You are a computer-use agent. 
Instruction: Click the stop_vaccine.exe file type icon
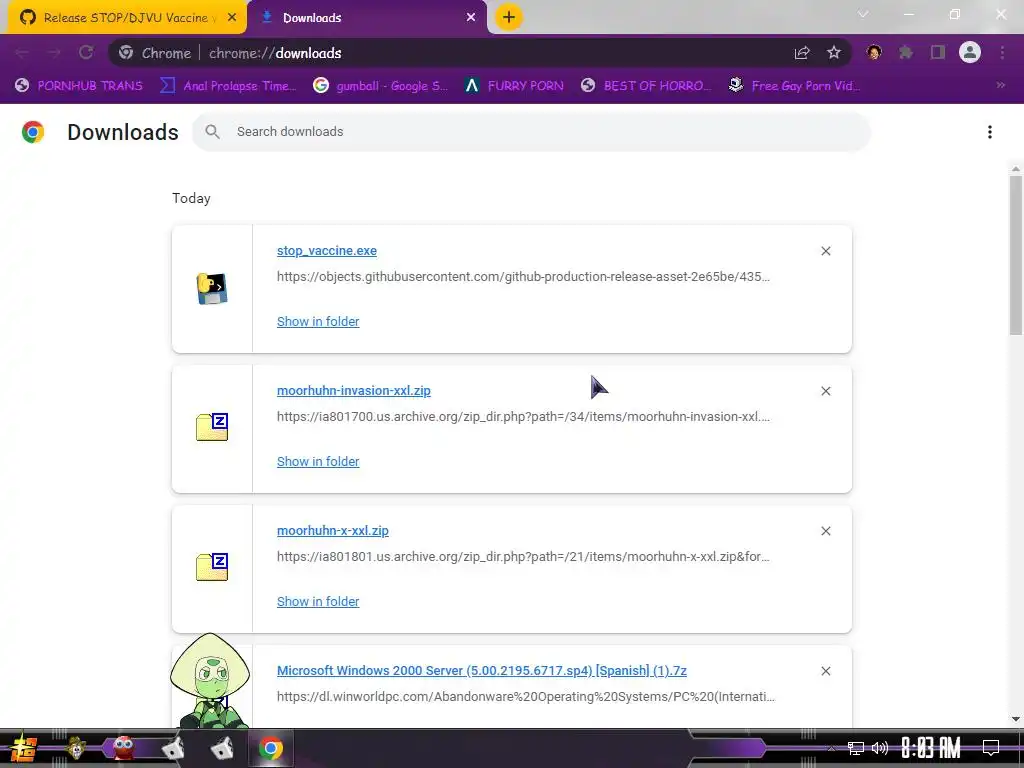212,289
